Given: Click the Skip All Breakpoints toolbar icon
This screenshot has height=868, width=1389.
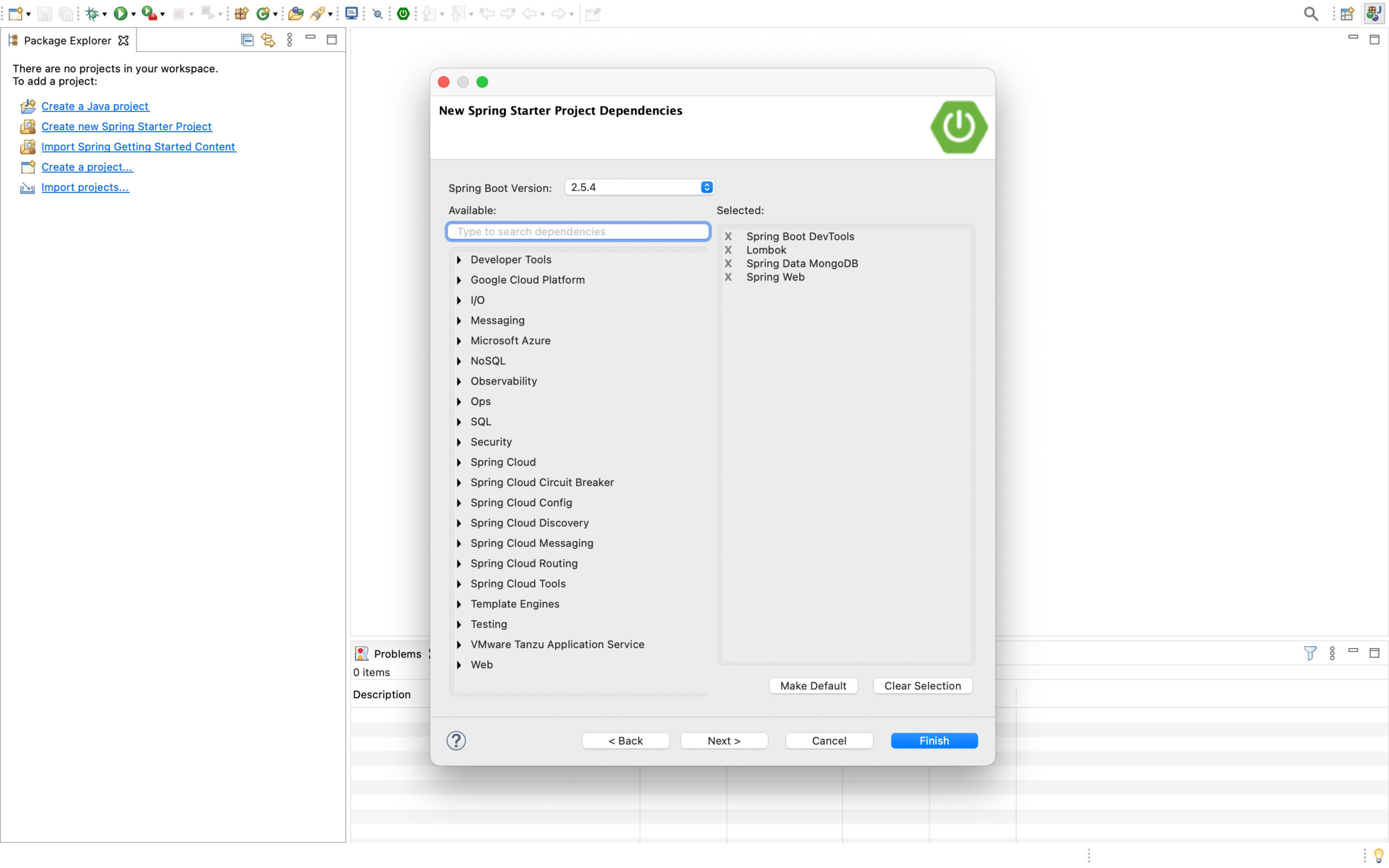Looking at the screenshot, I should tap(378, 14).
